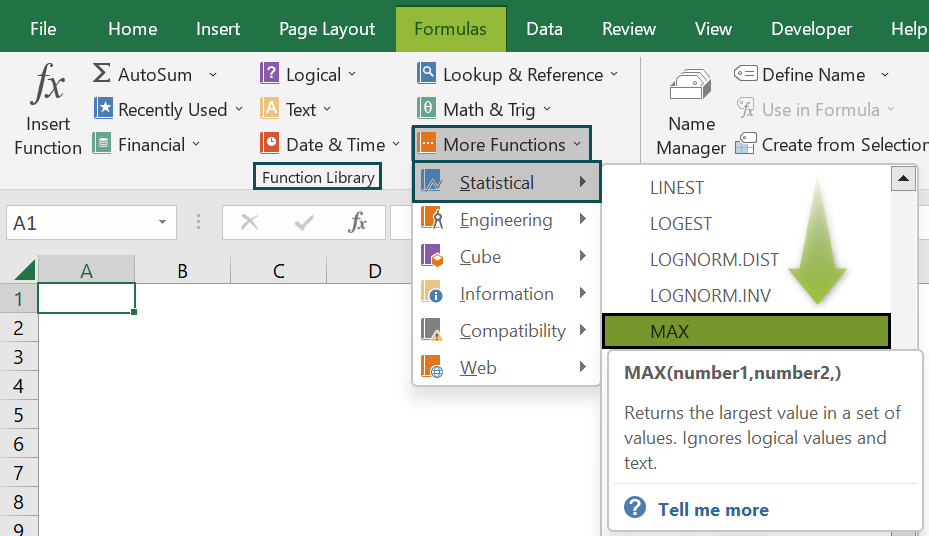Open the Cube submenu

(507, 256)
